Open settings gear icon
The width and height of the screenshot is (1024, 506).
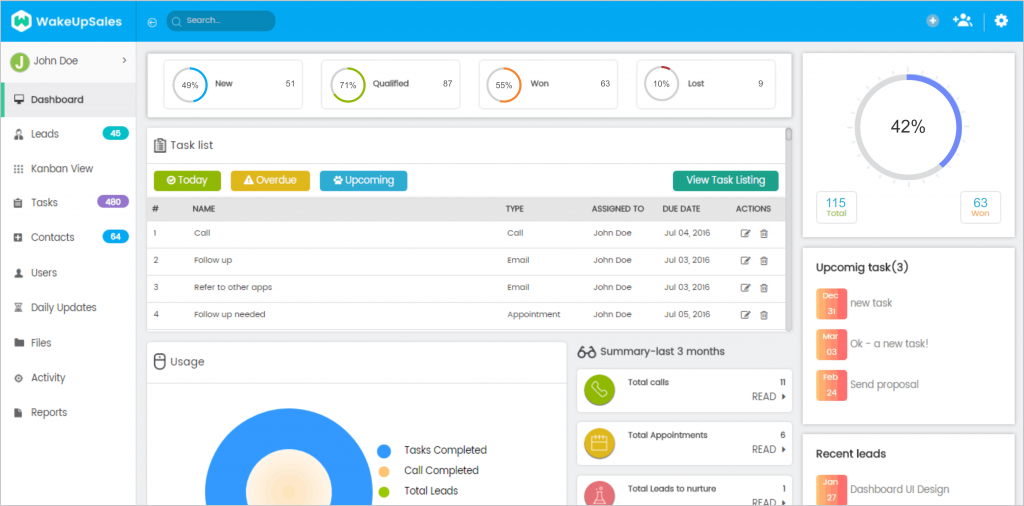(1001, 21)
